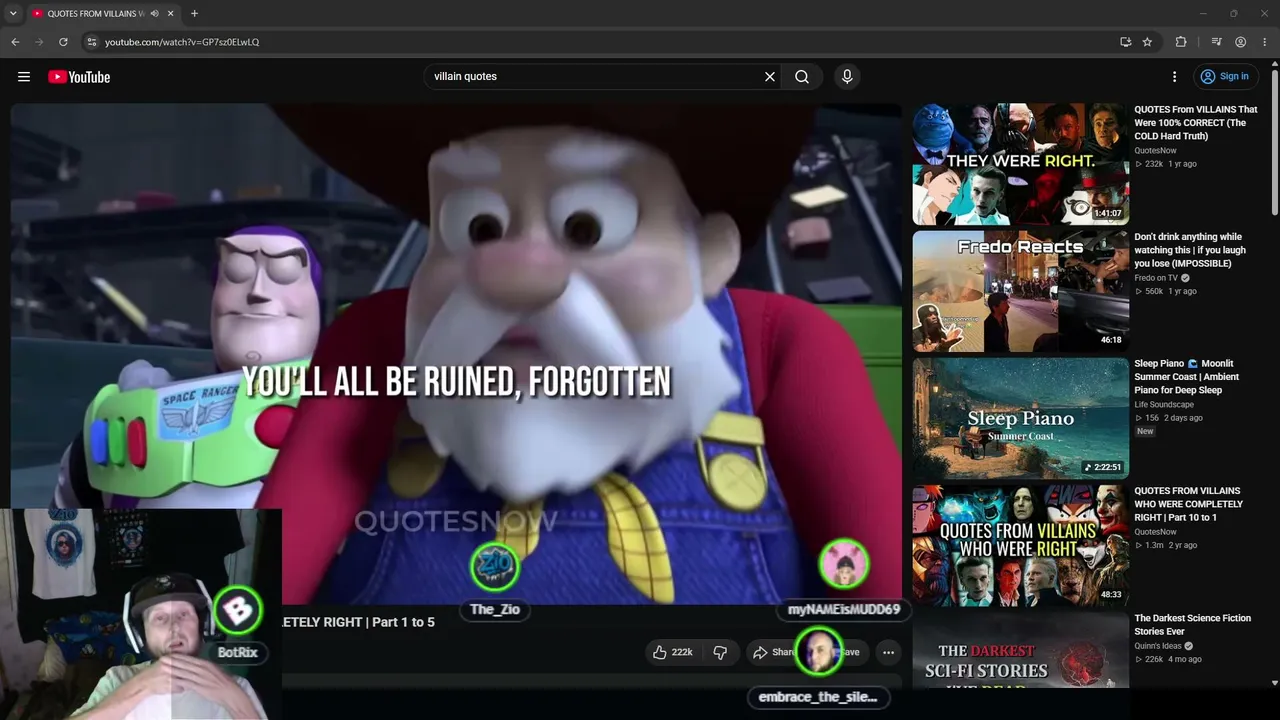
Task: Open 'QUOTES From VILLAINS That Were 100% CORRECT' title
Action: tap(1196, 123)
